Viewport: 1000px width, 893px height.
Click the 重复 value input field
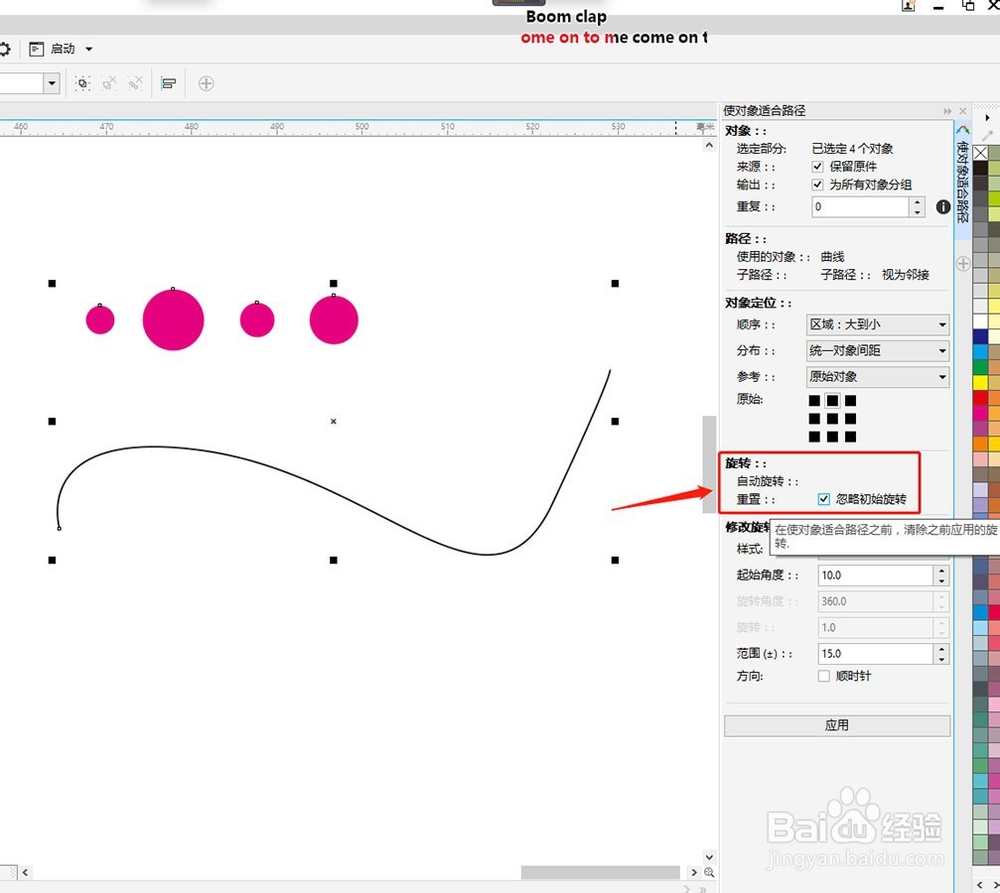pyautogui.click(x=860, y=207)
